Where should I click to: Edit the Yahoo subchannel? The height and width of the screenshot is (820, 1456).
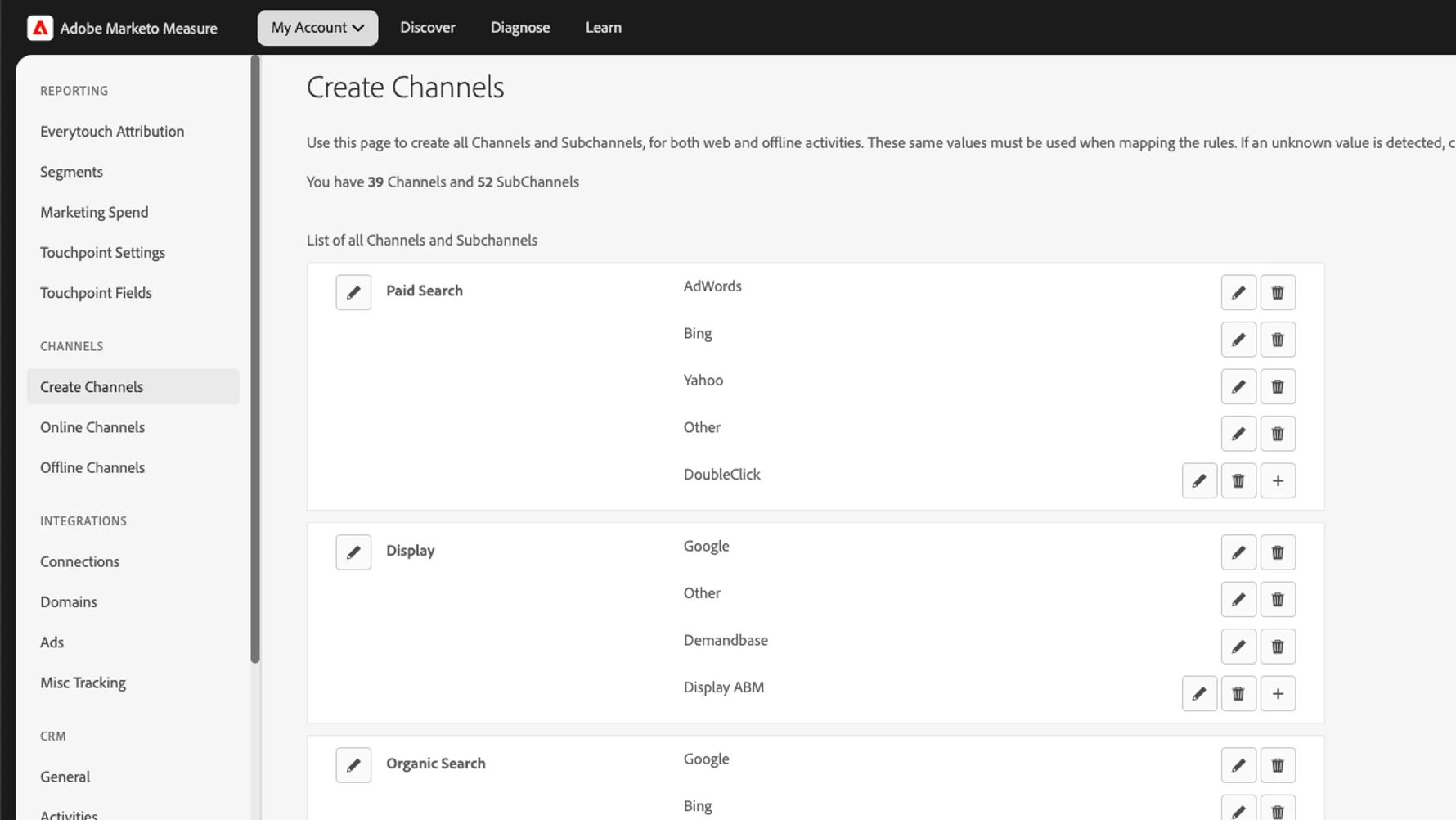click(1238, 386)
